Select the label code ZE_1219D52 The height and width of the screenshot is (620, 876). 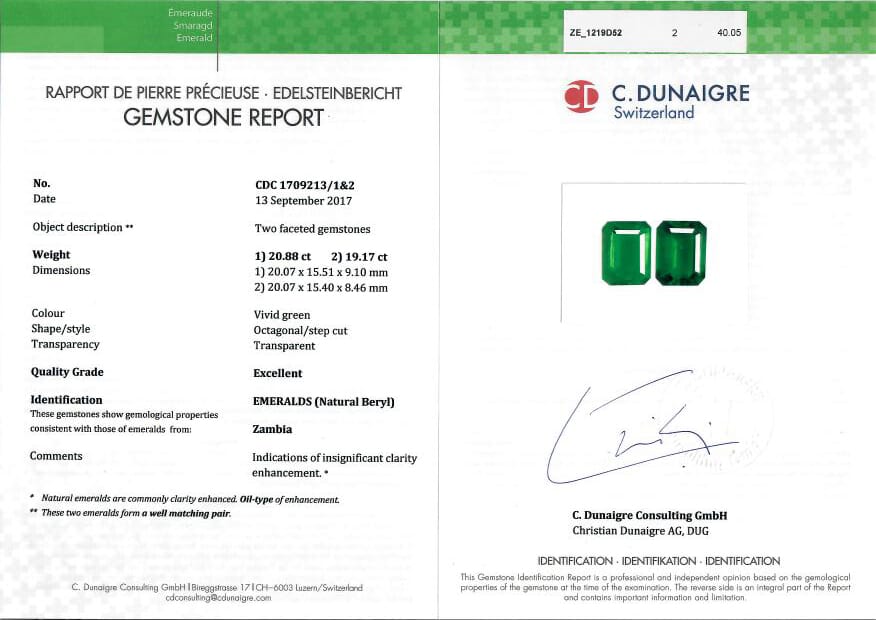pyautogui.click(x=596, y=33)
